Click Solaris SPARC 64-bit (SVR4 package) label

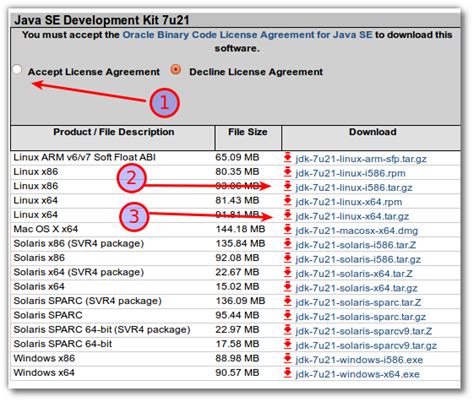pyautogui.click(x=102, y=329)
